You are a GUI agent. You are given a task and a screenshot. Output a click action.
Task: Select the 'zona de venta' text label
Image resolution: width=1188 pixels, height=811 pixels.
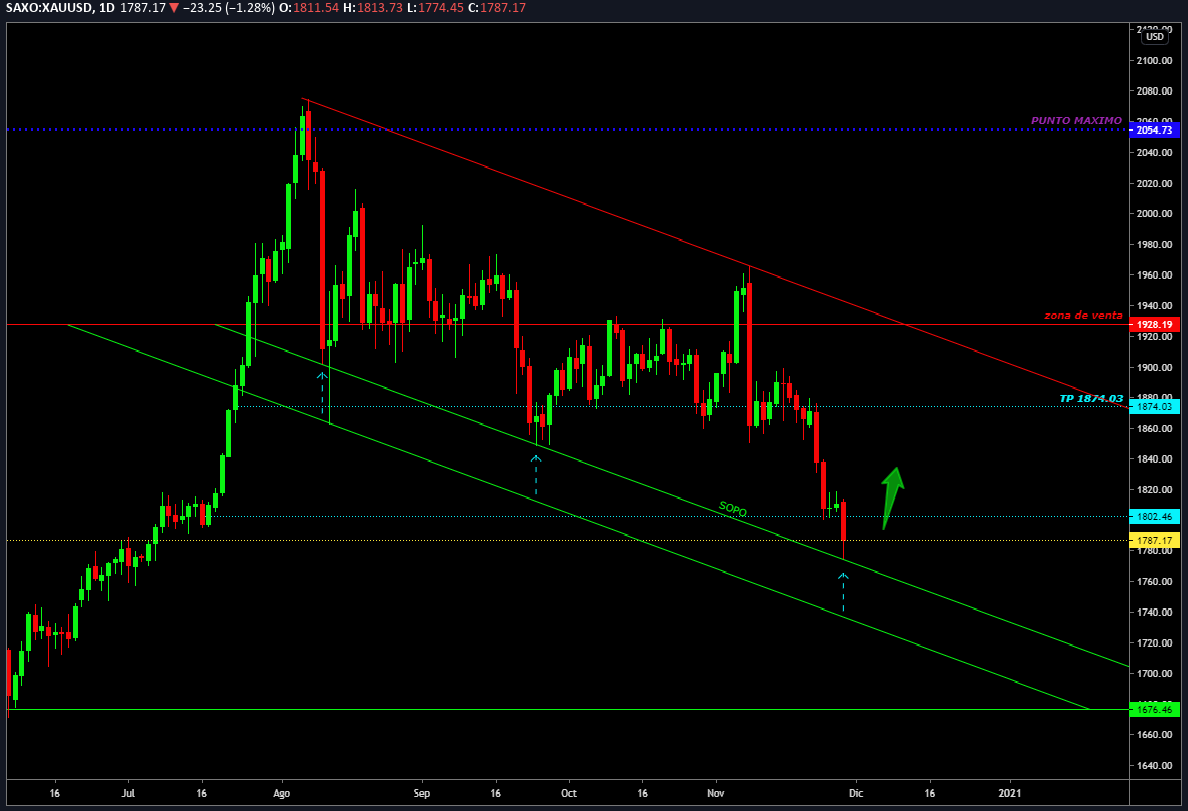click(x=1083, y=315)
